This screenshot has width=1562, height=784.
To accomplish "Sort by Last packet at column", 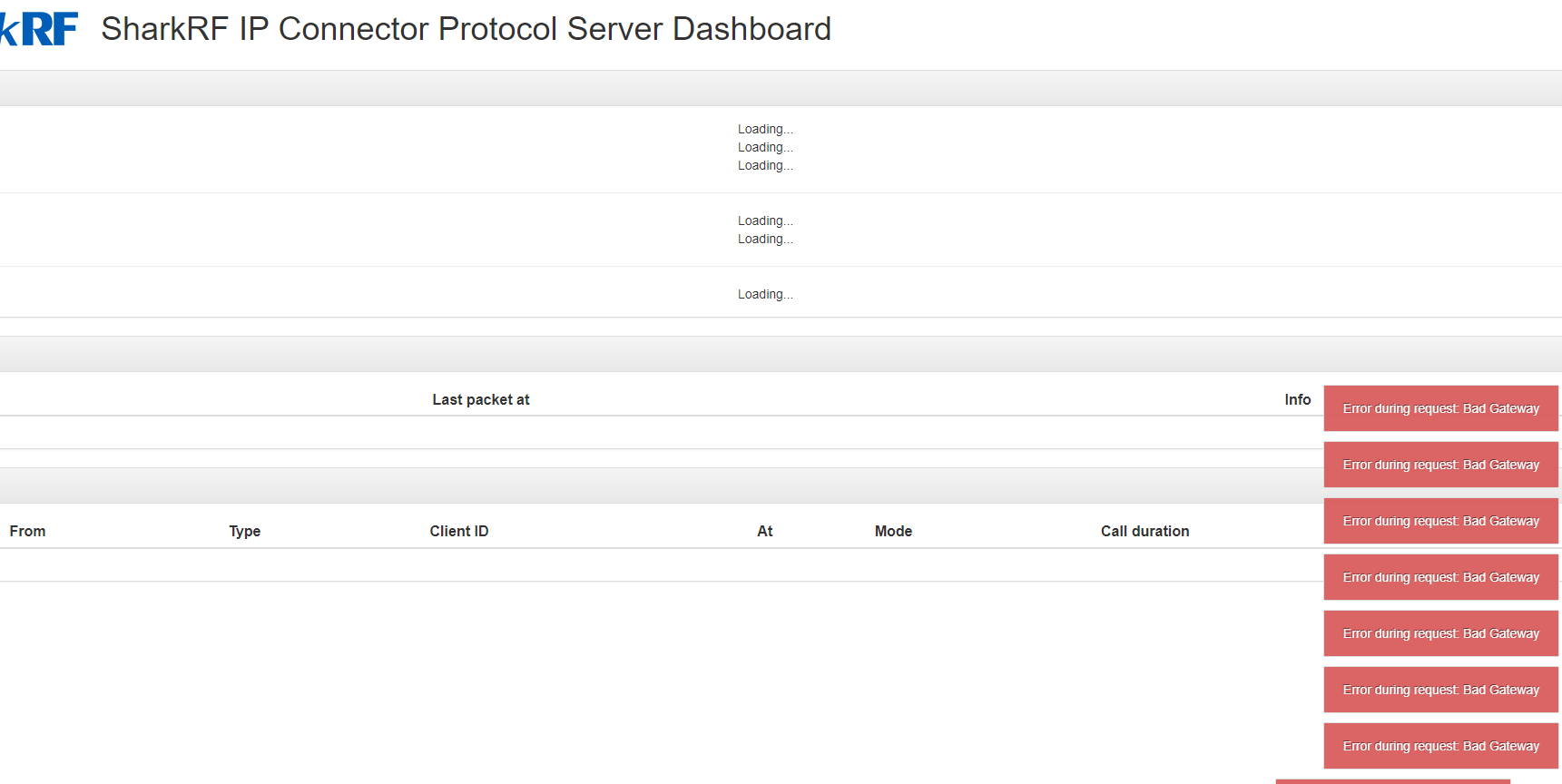I will (480, 399).
